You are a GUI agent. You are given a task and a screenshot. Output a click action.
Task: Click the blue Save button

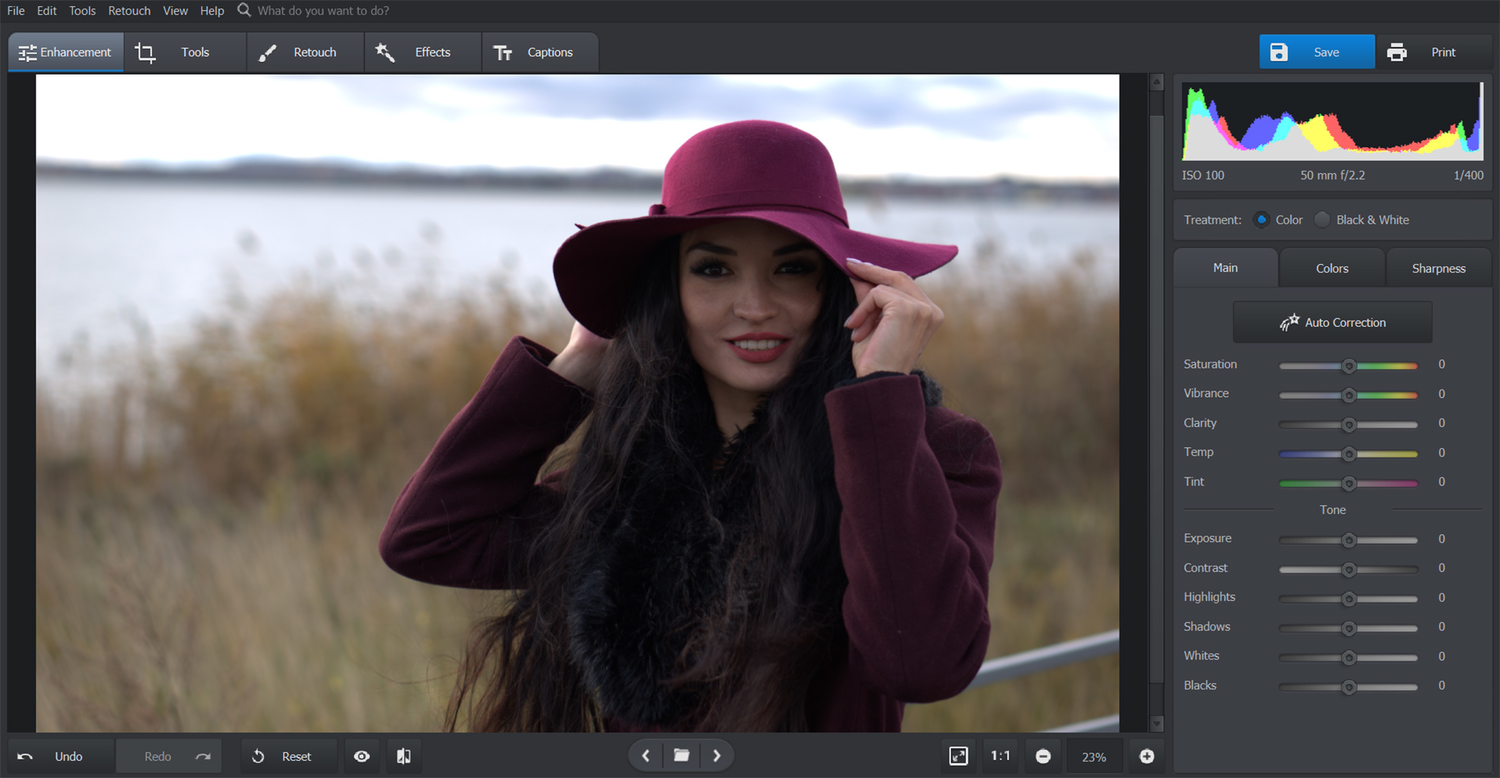1316,52
